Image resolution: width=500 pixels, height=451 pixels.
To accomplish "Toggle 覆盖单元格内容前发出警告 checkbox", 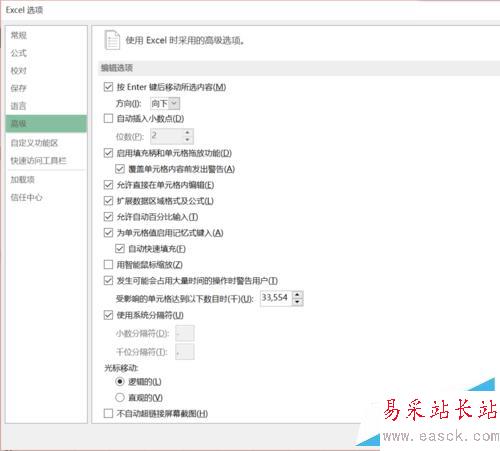I will click(x=120, y=169).
